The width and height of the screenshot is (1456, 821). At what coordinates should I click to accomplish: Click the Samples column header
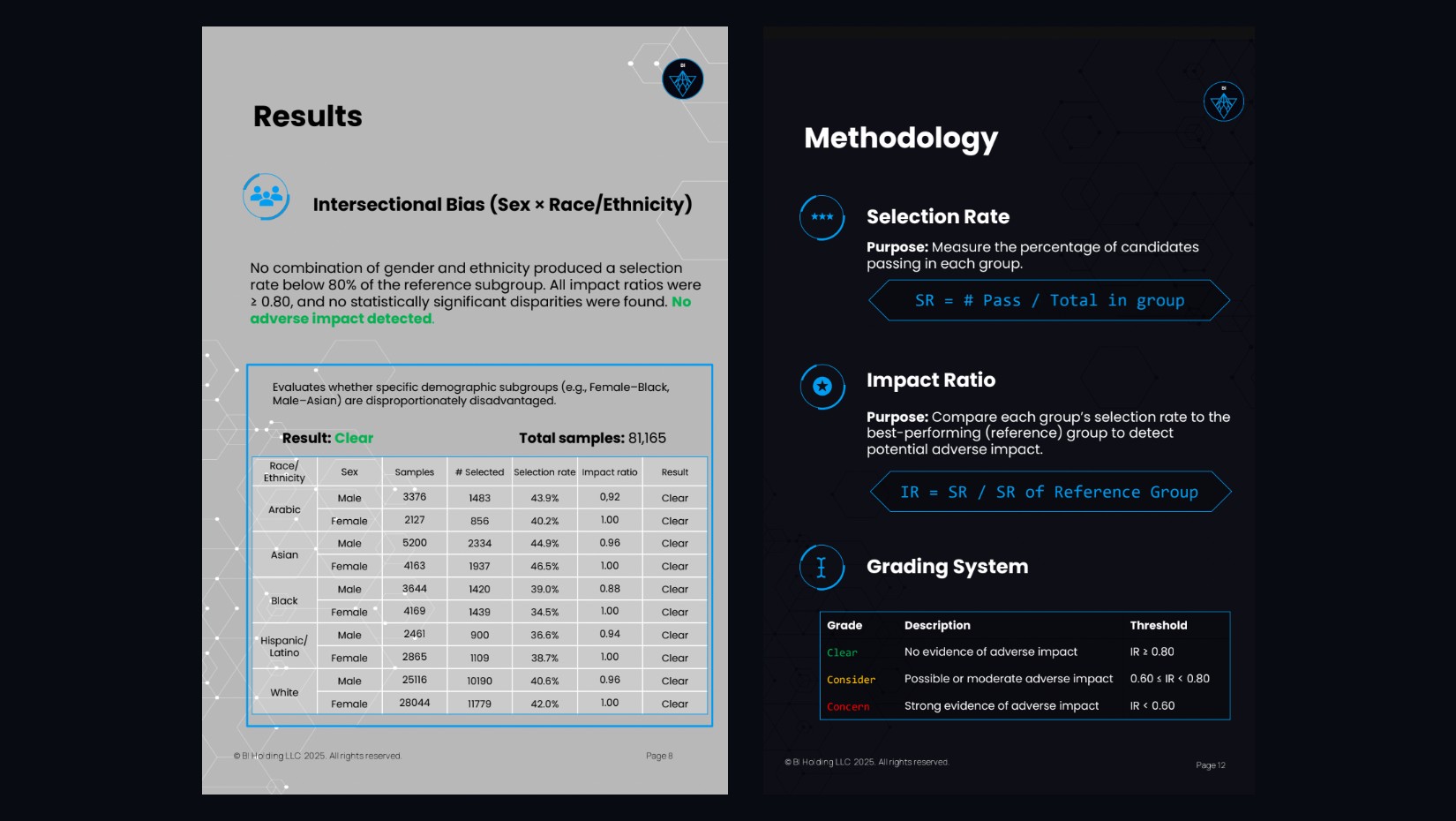point(415,472)
